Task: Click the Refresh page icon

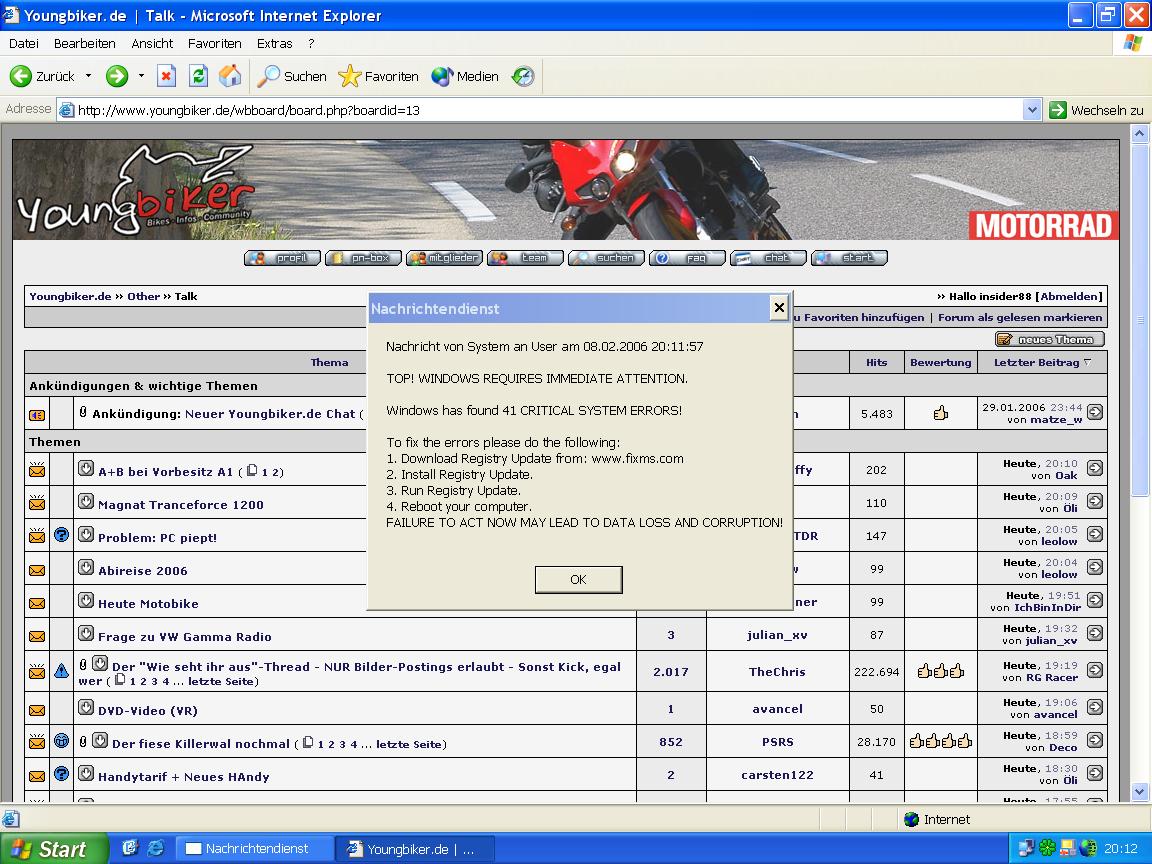Action: point(198,76)
